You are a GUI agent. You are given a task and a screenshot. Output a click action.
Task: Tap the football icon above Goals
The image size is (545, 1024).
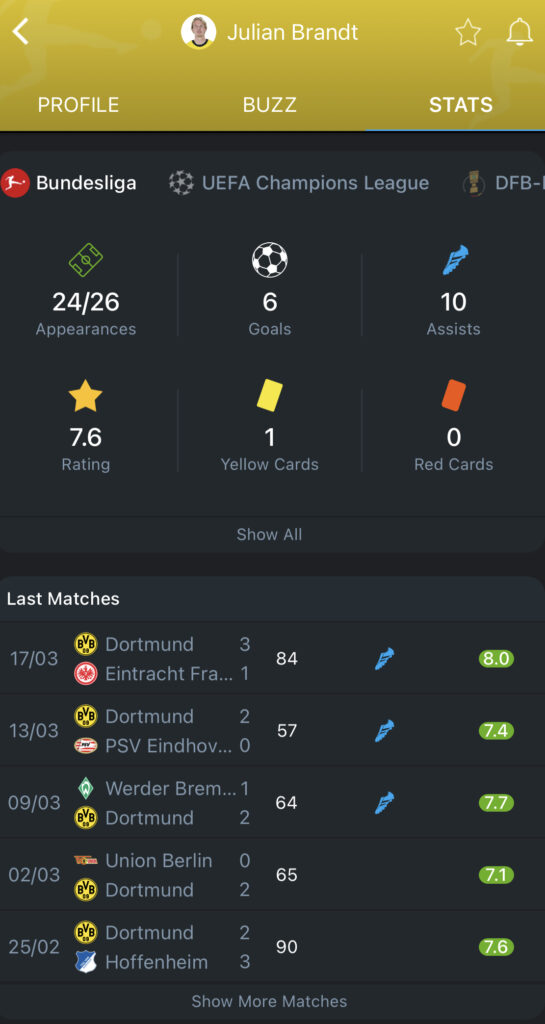coord(270,260)
